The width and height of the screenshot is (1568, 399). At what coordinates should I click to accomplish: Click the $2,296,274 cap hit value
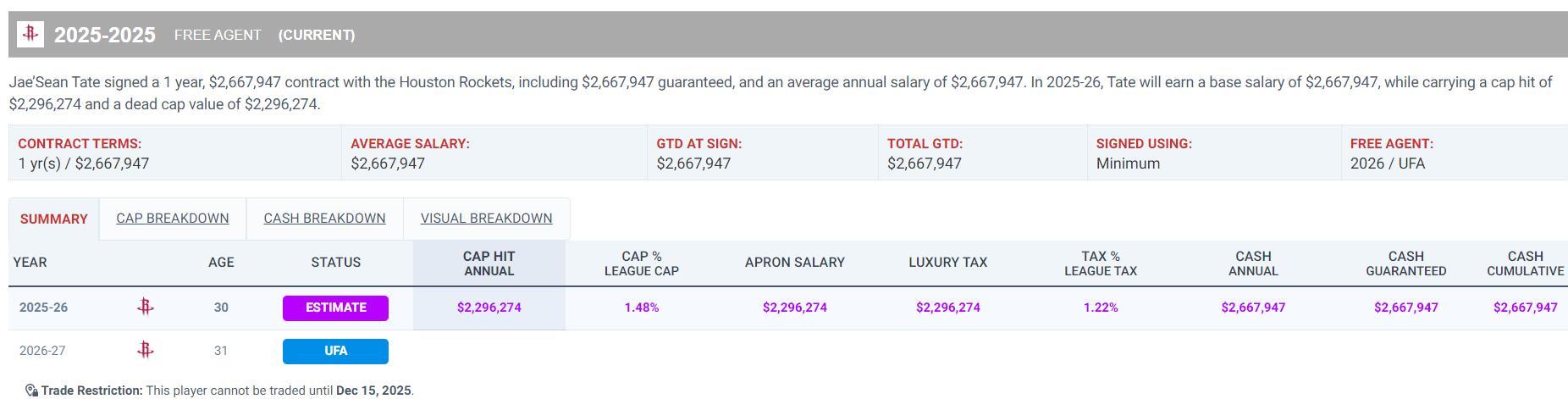pyautogui.click(x=489, y=308)
